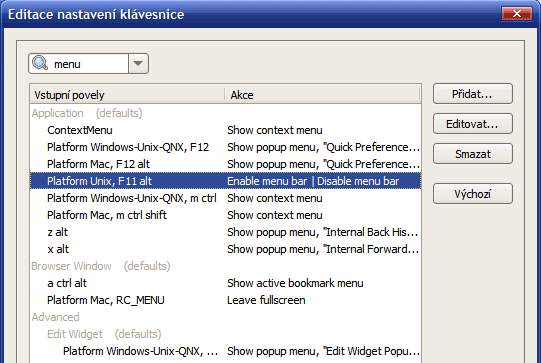Click the Přidat... button
541x363 pixels.
pyautogui.click(x=473, y=94)
